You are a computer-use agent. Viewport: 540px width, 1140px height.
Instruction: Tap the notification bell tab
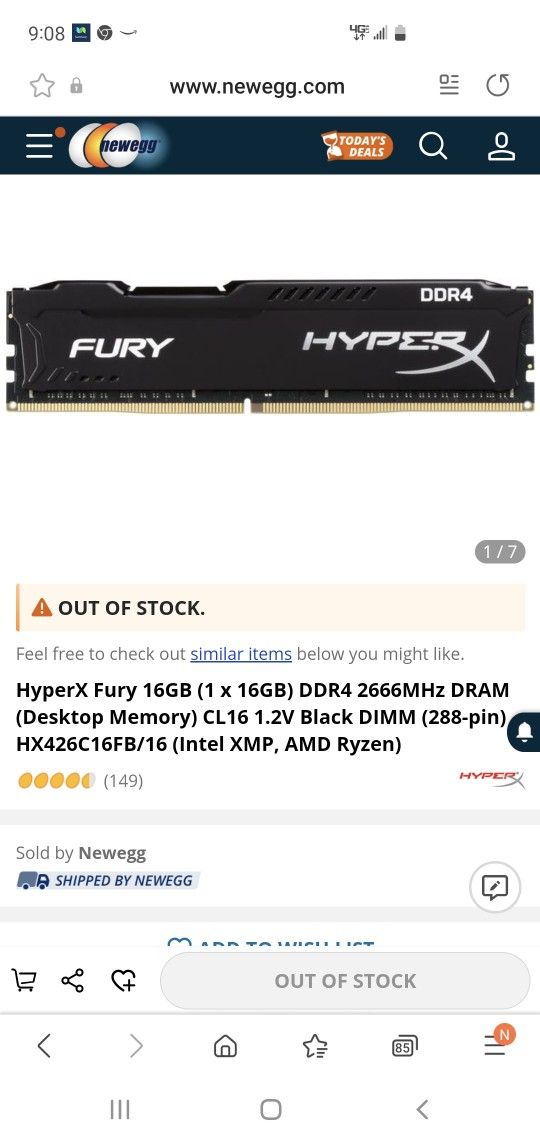point(525,731)
